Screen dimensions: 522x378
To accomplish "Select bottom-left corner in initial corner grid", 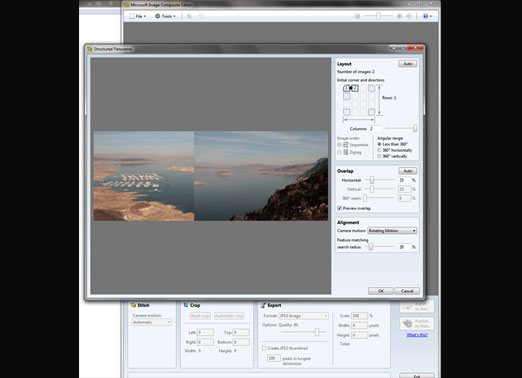I will (347, 112).
